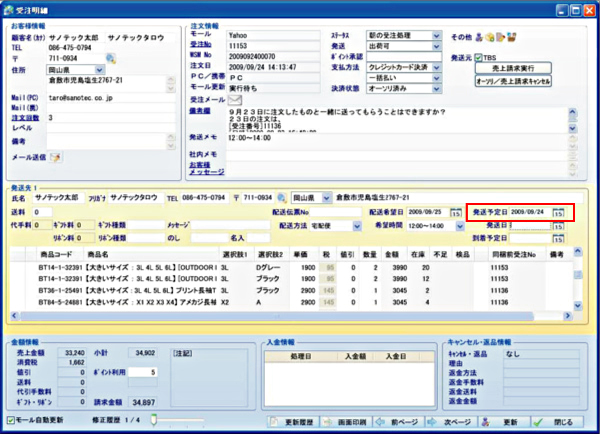
Task: Click the document-arrow icon beside その他
Action: [501, 37]
